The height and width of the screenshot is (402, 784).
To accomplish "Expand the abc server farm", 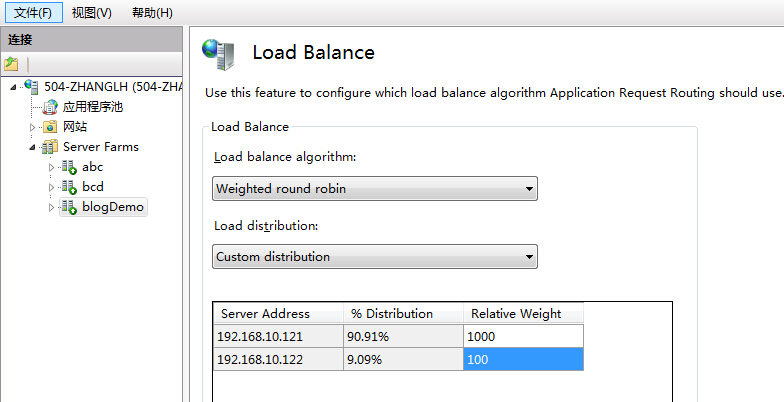I will [x=52, y=168].
